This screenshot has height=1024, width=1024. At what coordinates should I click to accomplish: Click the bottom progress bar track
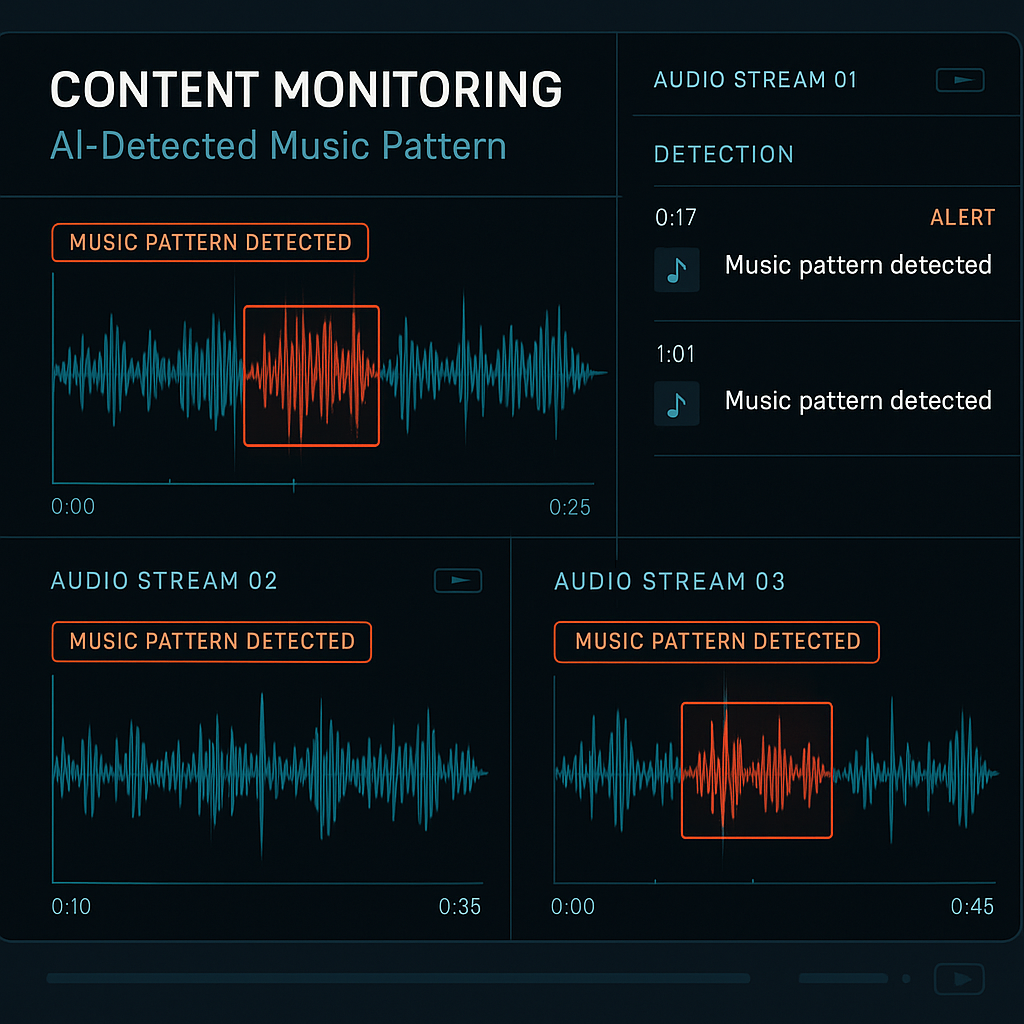[x=398, y=978]
